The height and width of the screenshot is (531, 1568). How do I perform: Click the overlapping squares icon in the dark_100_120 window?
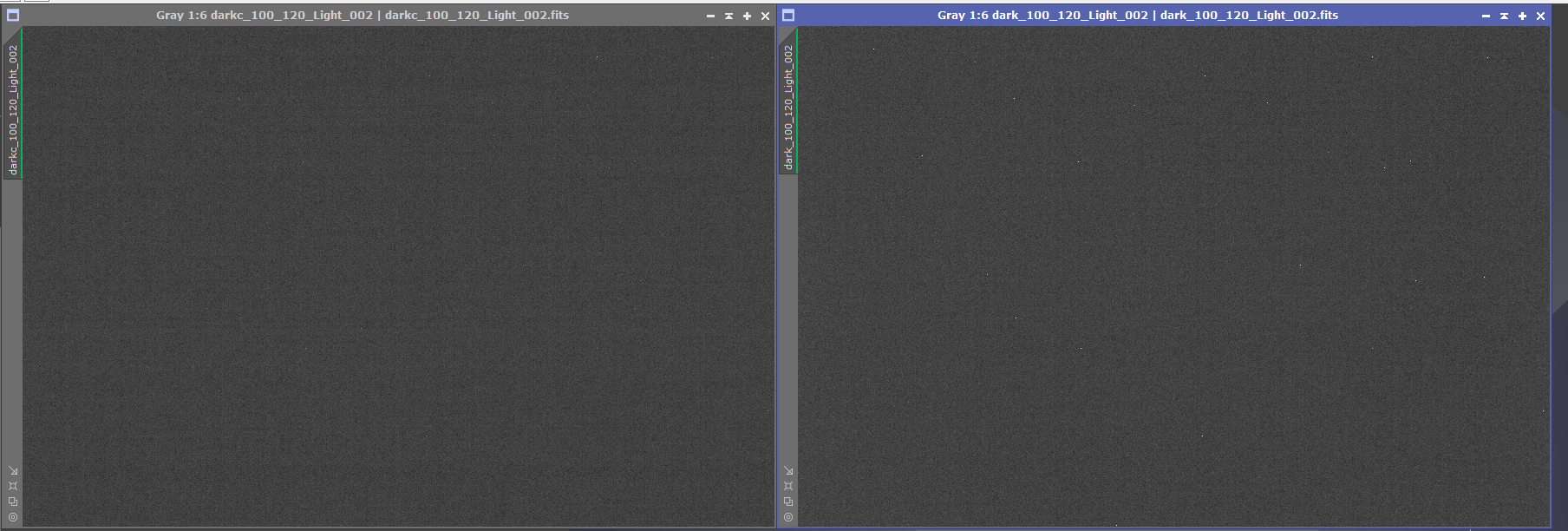pyautogui.click(x=788, y=501)
